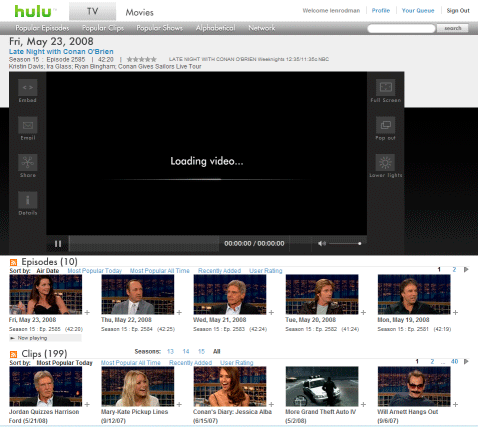Select the Movies tab
This screenshot has height=427, width=478.
coord(139,13)
